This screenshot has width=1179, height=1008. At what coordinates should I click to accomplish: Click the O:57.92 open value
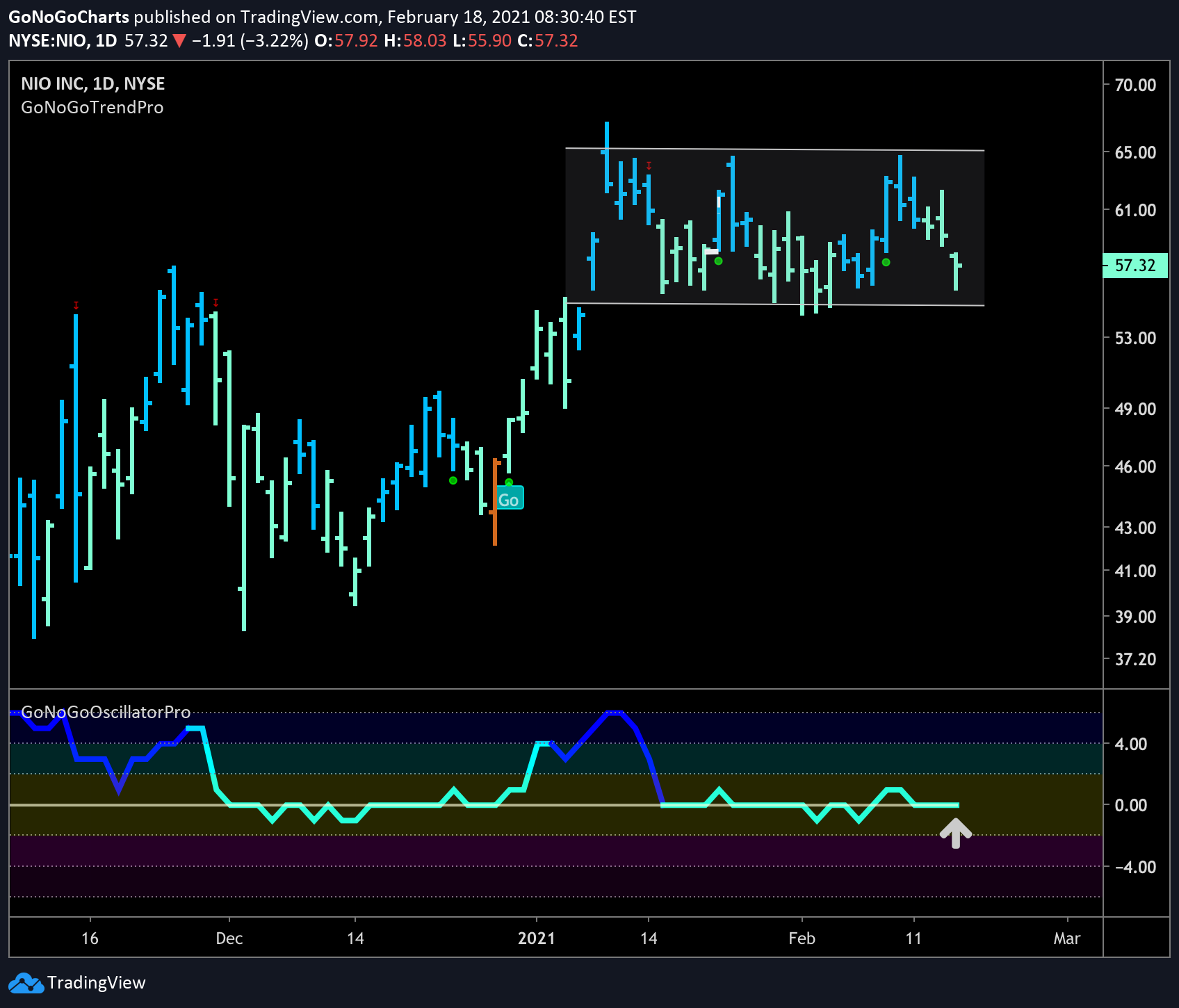click(346, 41)
